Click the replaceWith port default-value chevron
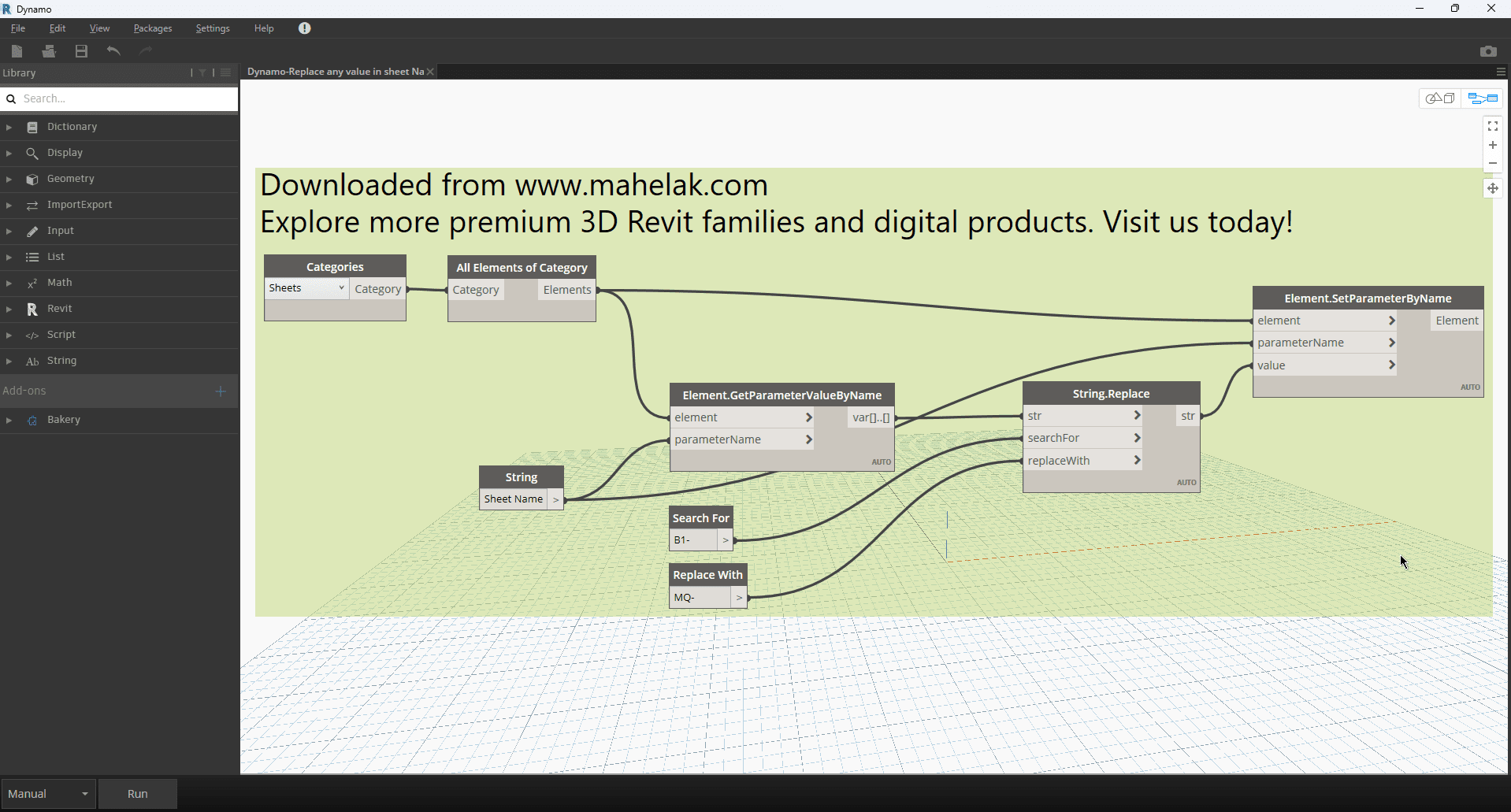 1137,460
